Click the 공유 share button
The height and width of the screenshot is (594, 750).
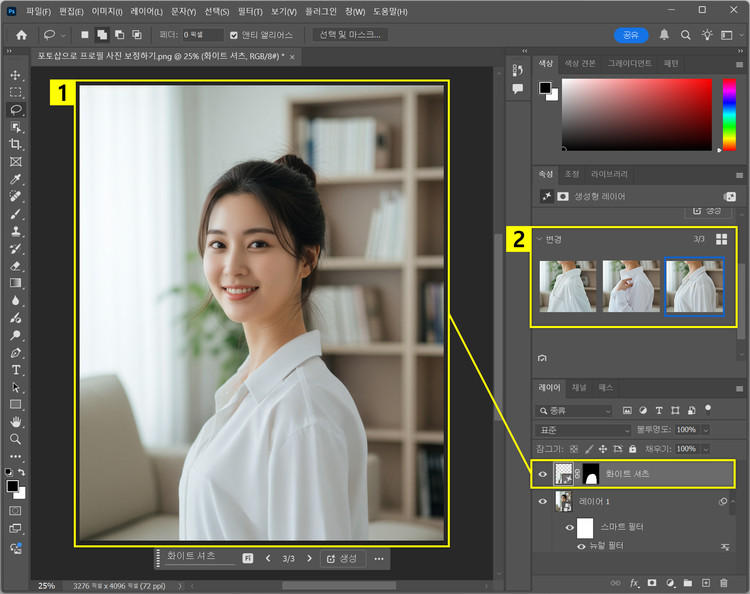630,35
